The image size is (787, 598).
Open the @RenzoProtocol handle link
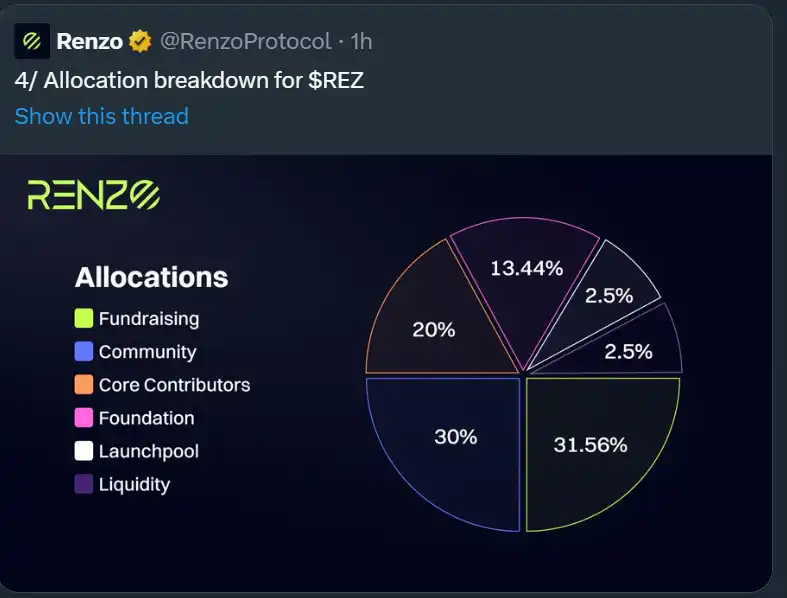(245, 42)
